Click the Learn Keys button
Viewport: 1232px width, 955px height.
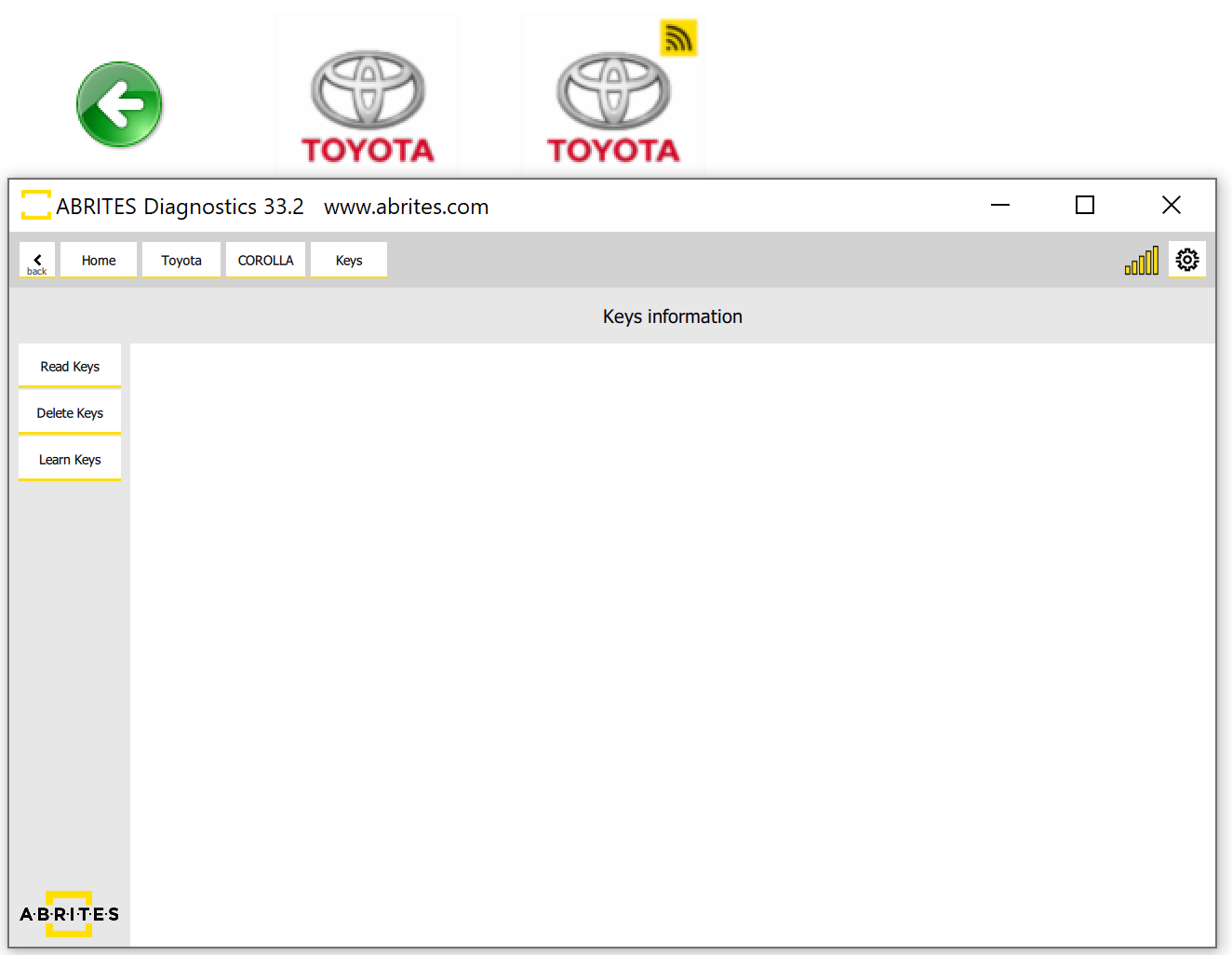(70, 460)
